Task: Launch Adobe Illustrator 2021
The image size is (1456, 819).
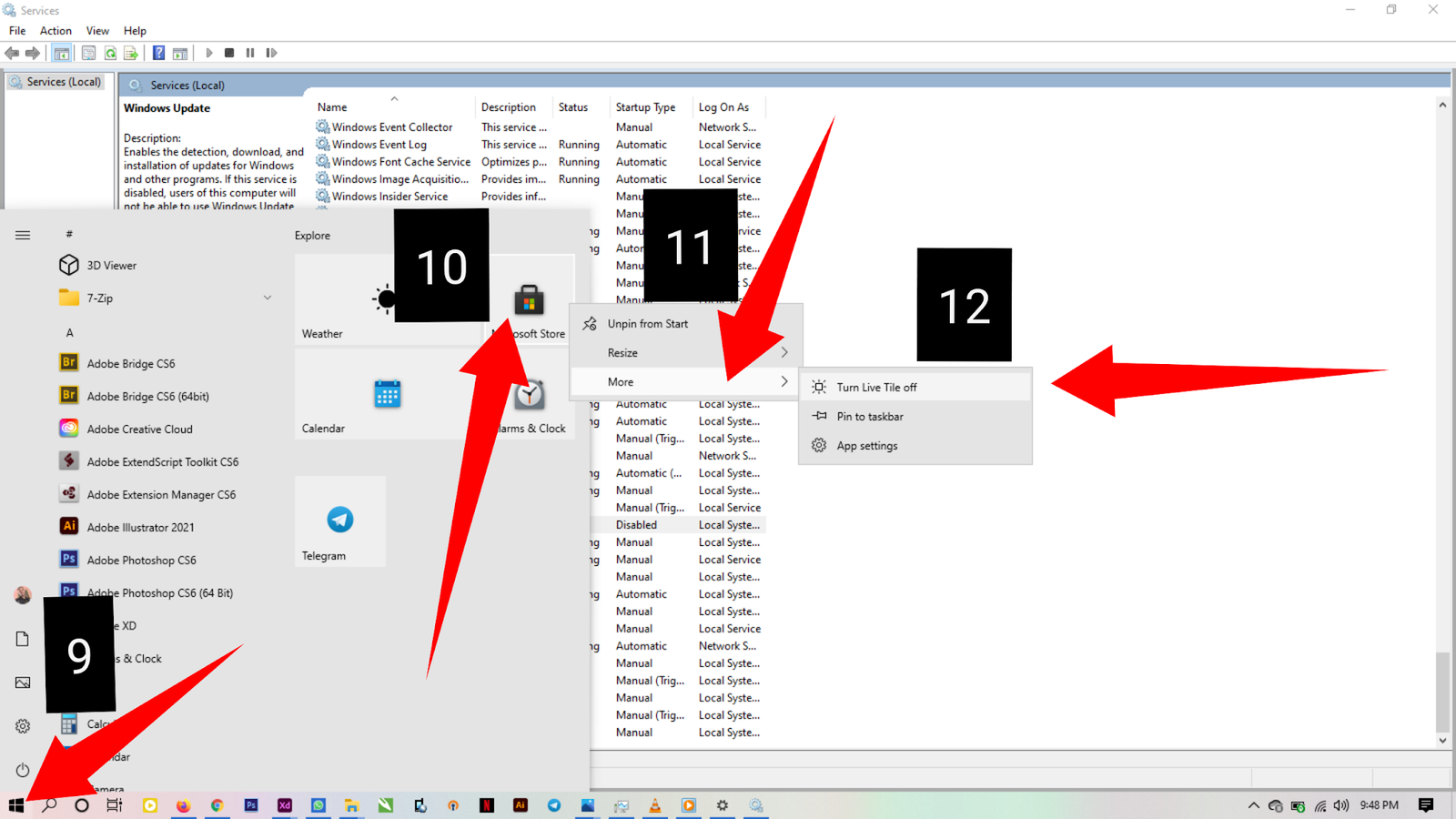Action: pos(164,528)
